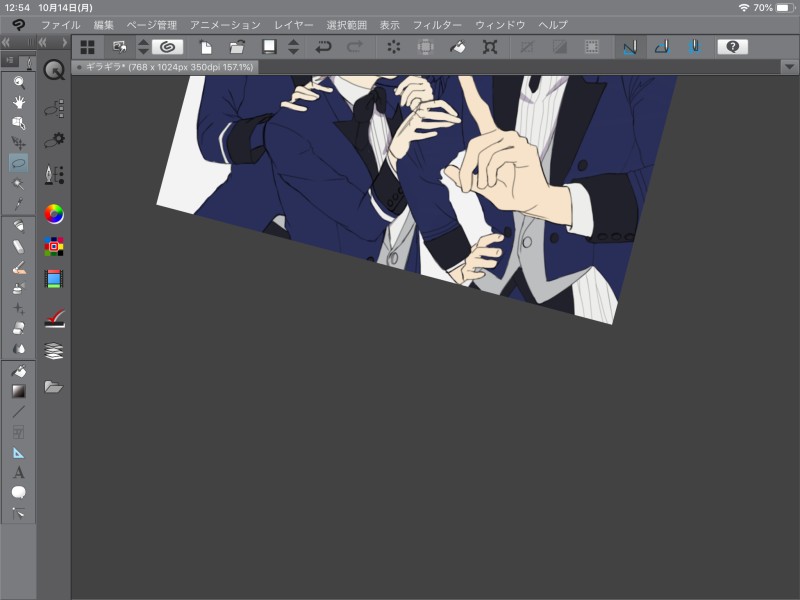800x600 pixels.
Task: Select the Fill bucket tool
Action: [18, 371]
